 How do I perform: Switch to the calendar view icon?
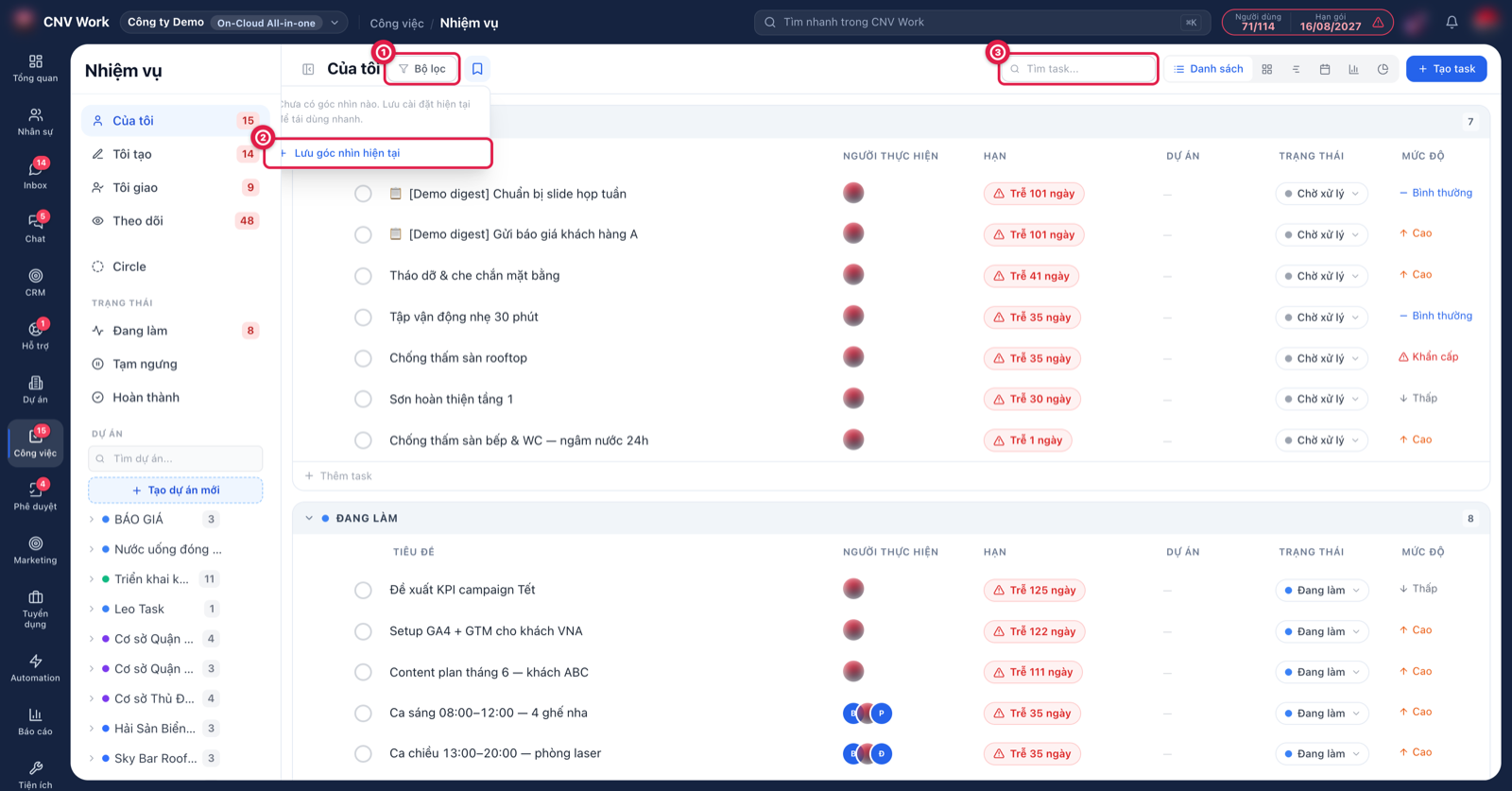point(1325,69)
